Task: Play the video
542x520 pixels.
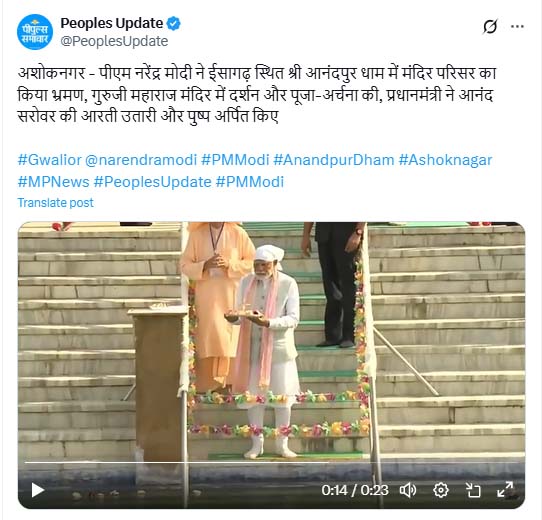Action: coord(37,490)
